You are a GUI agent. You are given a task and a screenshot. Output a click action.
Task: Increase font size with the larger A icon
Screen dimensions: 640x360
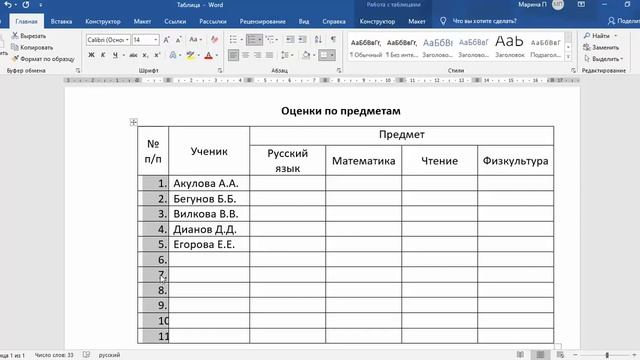tap(166, 40)
